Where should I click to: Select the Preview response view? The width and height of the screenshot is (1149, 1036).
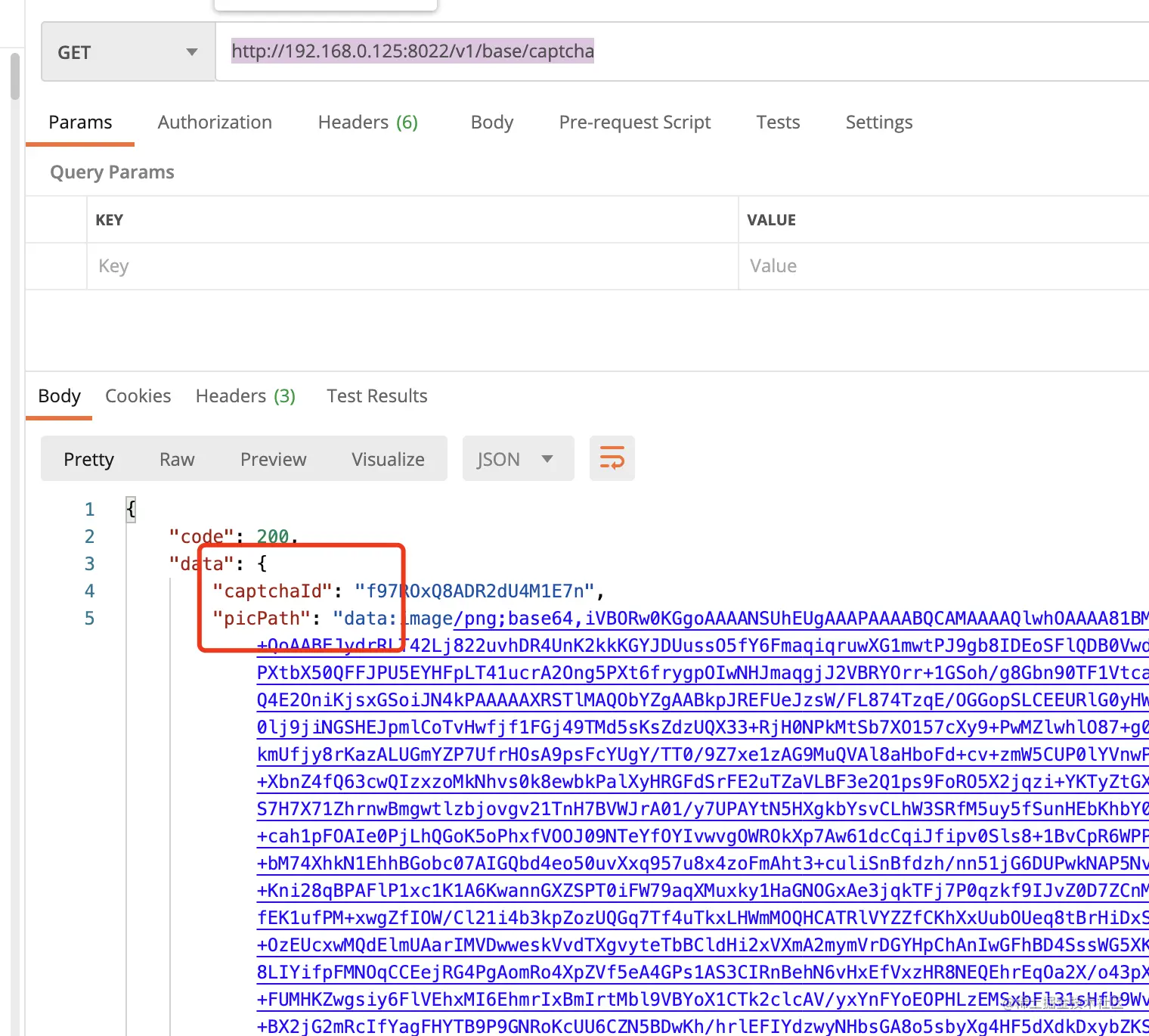tap(274, 459)
